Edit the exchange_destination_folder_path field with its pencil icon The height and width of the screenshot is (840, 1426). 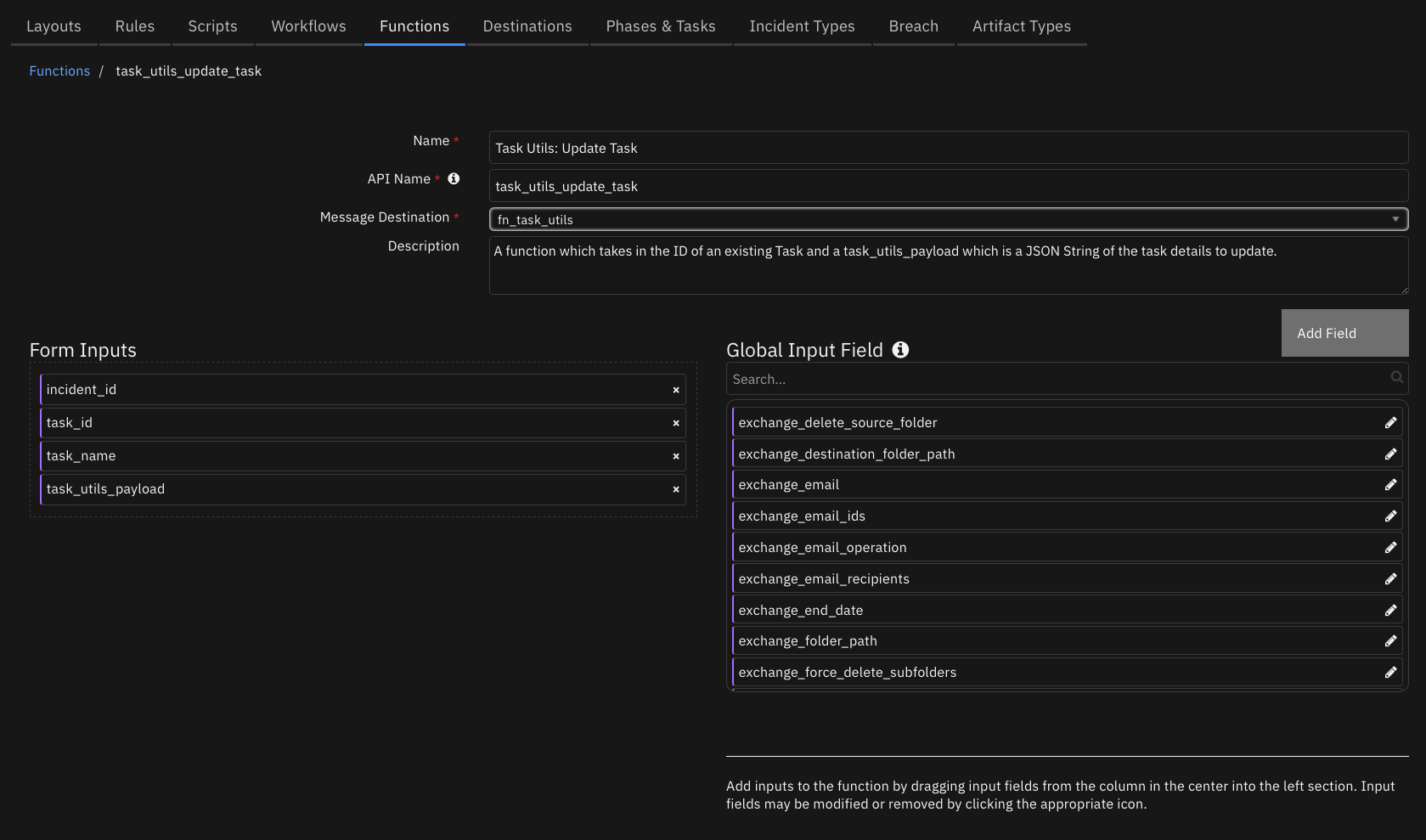click(x=1390, y=454)
